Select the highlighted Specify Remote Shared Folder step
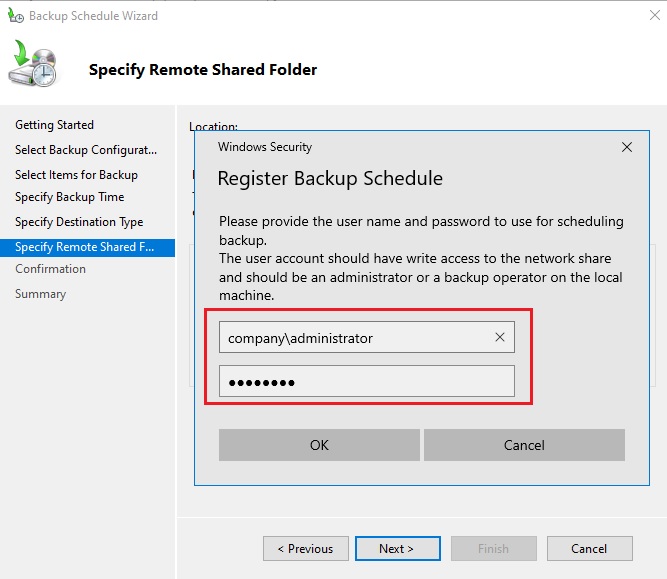This screenshot has width=667, height=579. point(86,247)
